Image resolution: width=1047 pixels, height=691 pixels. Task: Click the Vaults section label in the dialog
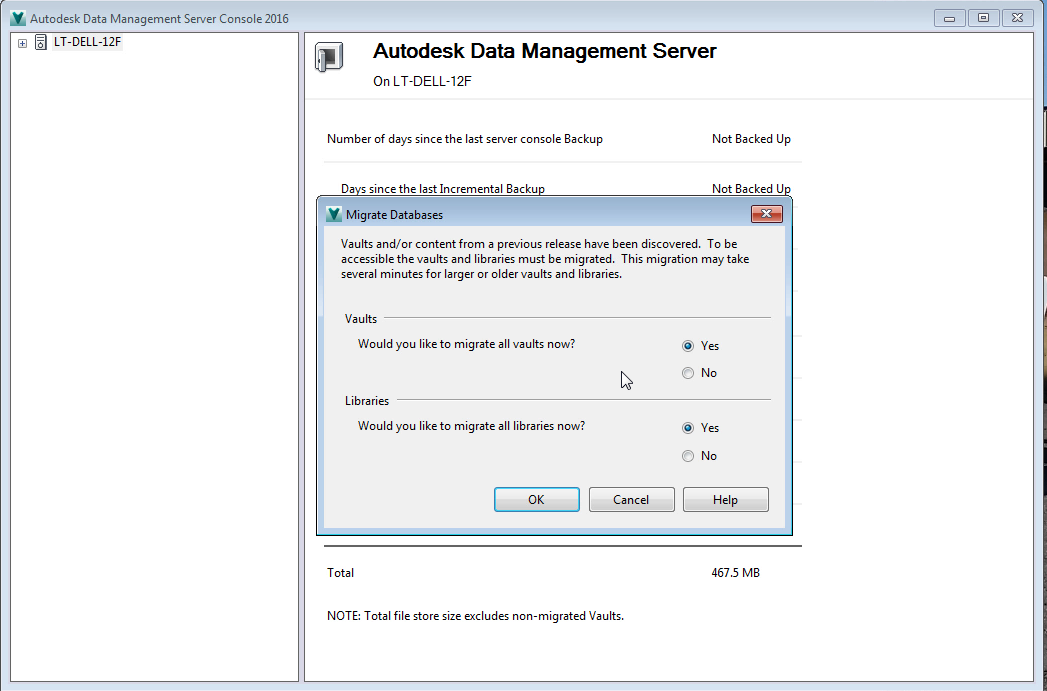[x=361, y=319]
